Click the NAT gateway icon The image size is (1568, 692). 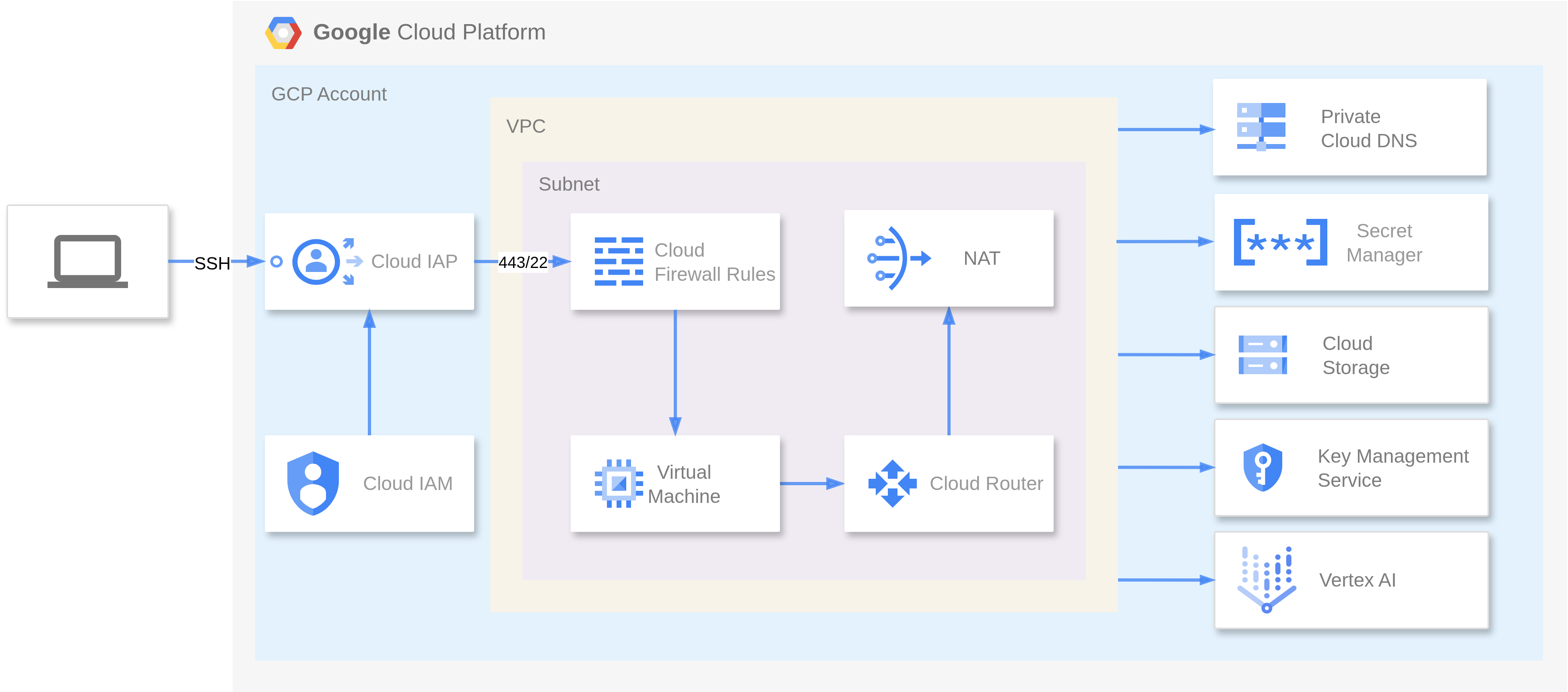pyautogui.click(x=899, y=258)
